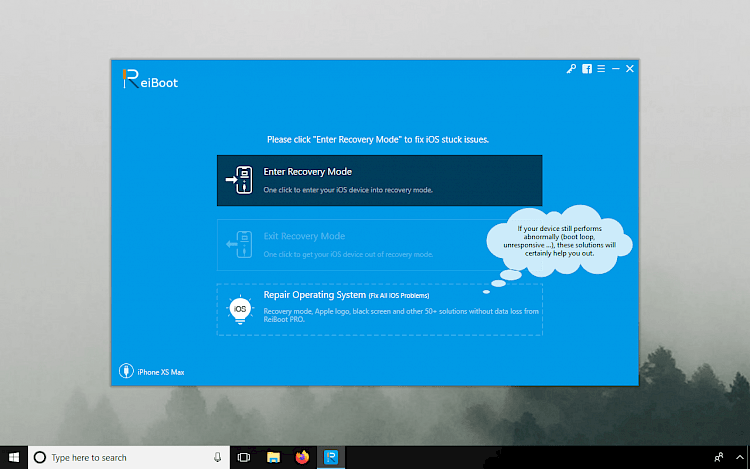
Task: Minimize the ReiBoot window
Action: [616, 69]
